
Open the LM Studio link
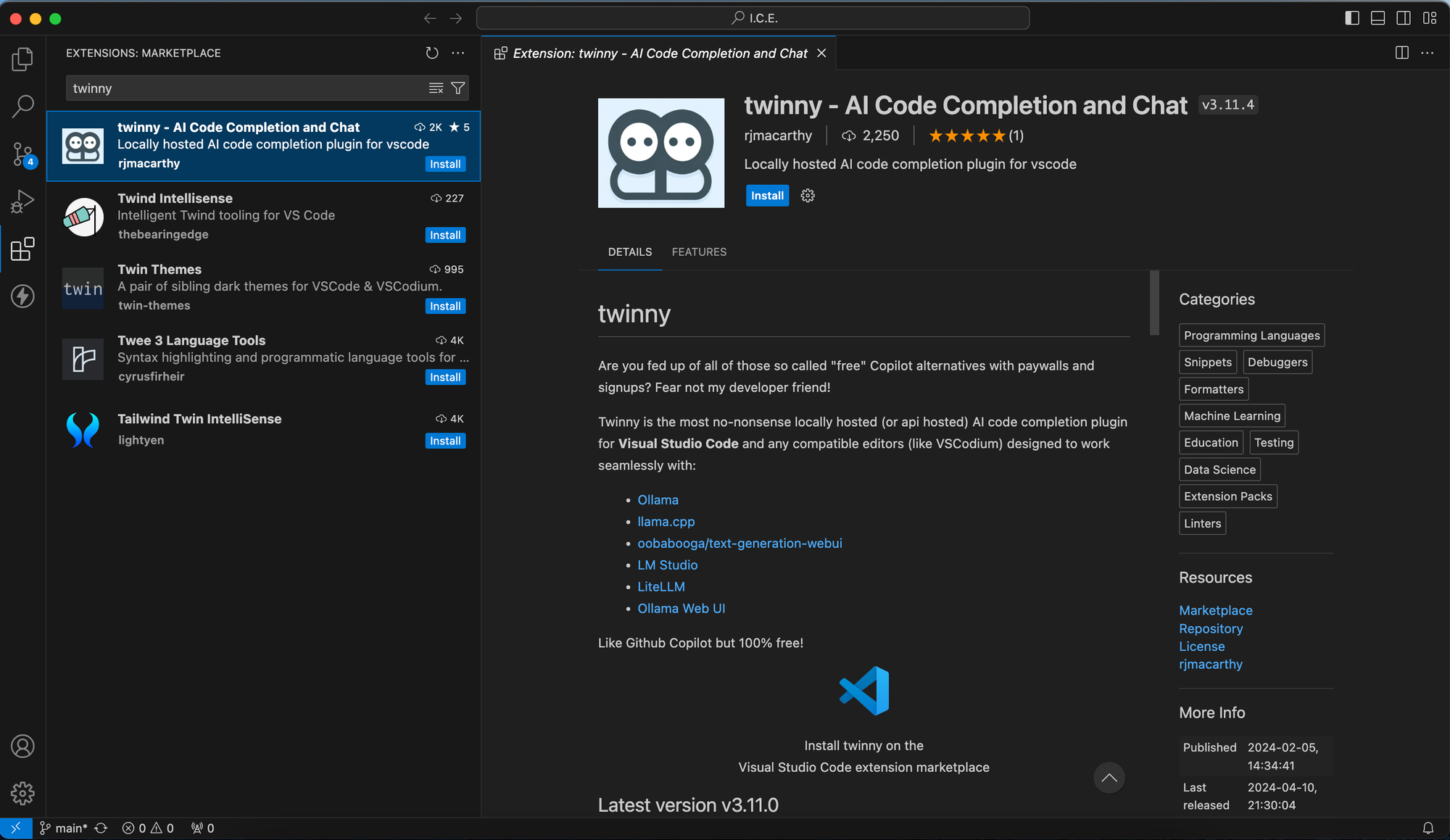[667, 565]
